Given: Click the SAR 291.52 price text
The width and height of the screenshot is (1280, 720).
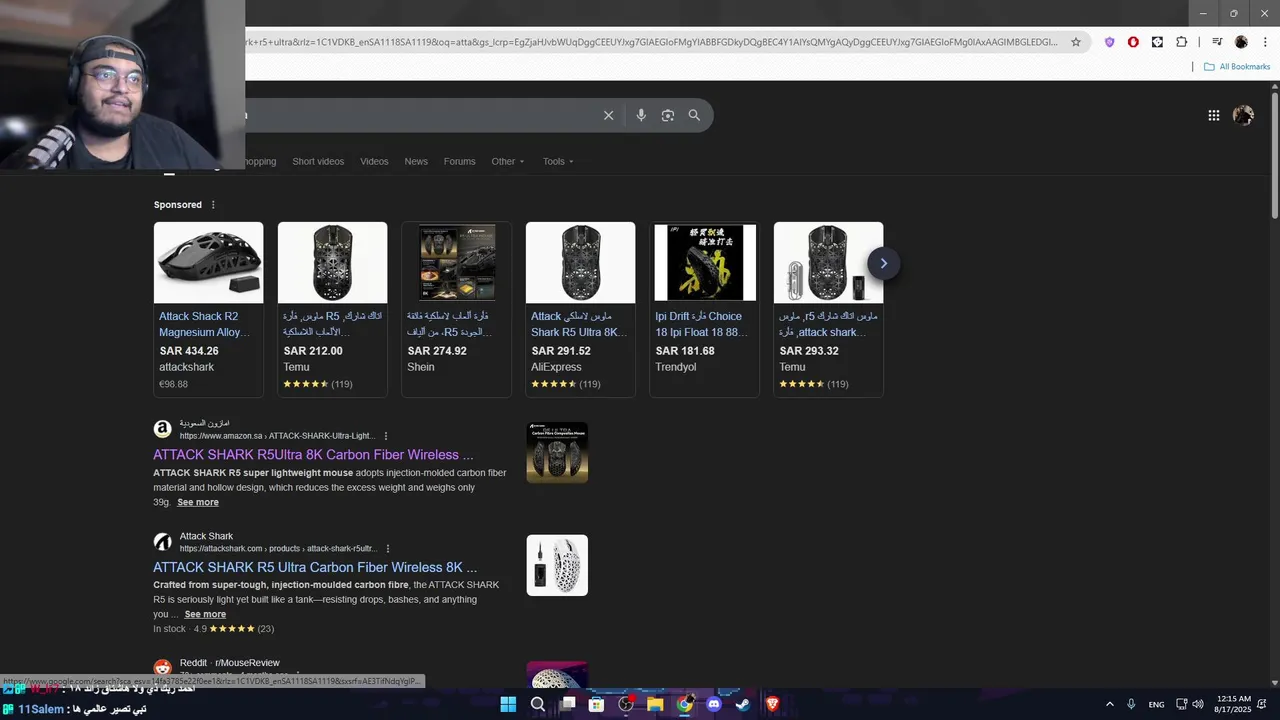Looking at the screenshot, I should point(561,351).
